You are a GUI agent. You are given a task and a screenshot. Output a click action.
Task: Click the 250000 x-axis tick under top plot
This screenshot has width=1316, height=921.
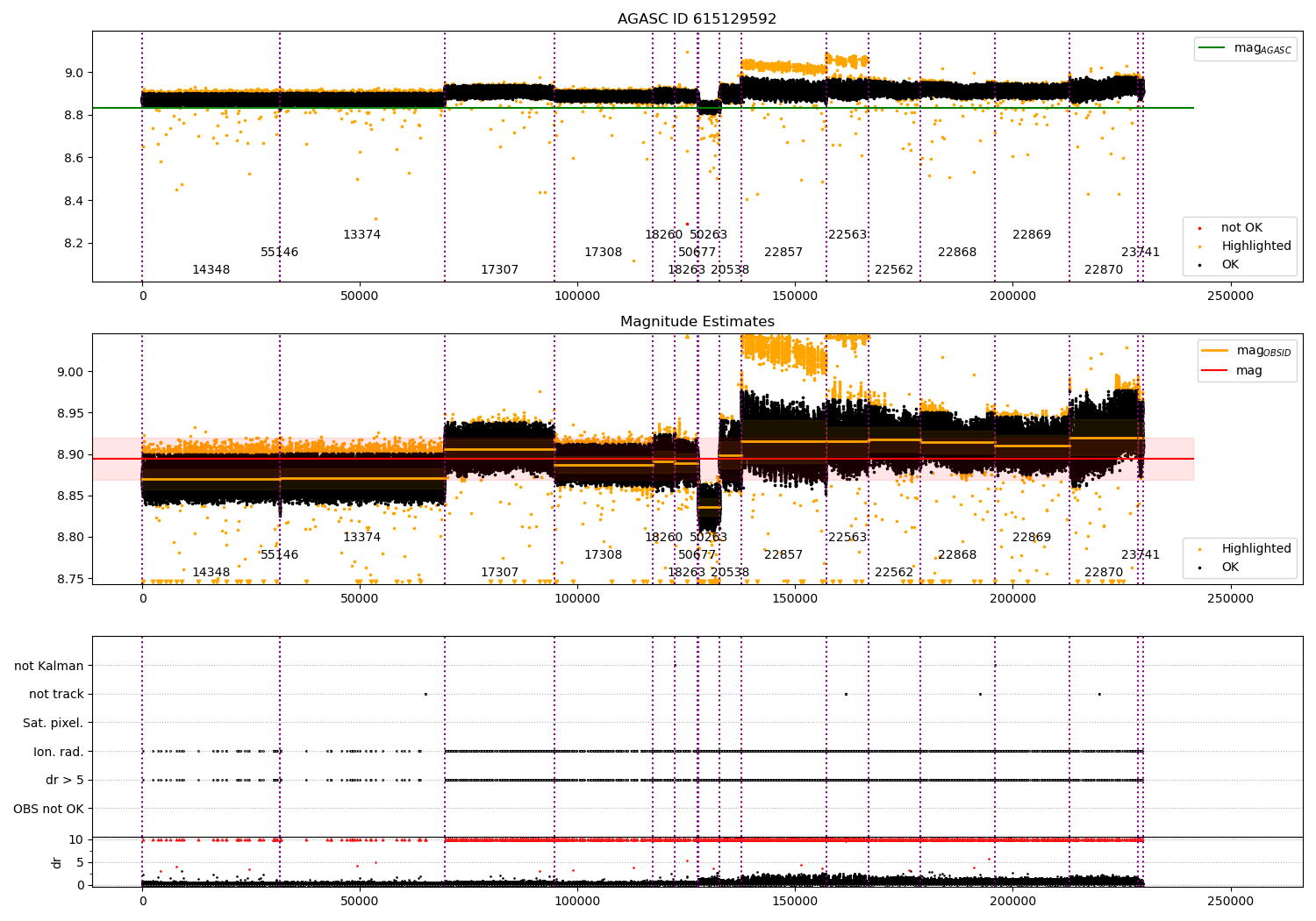tap(1230, 296)
